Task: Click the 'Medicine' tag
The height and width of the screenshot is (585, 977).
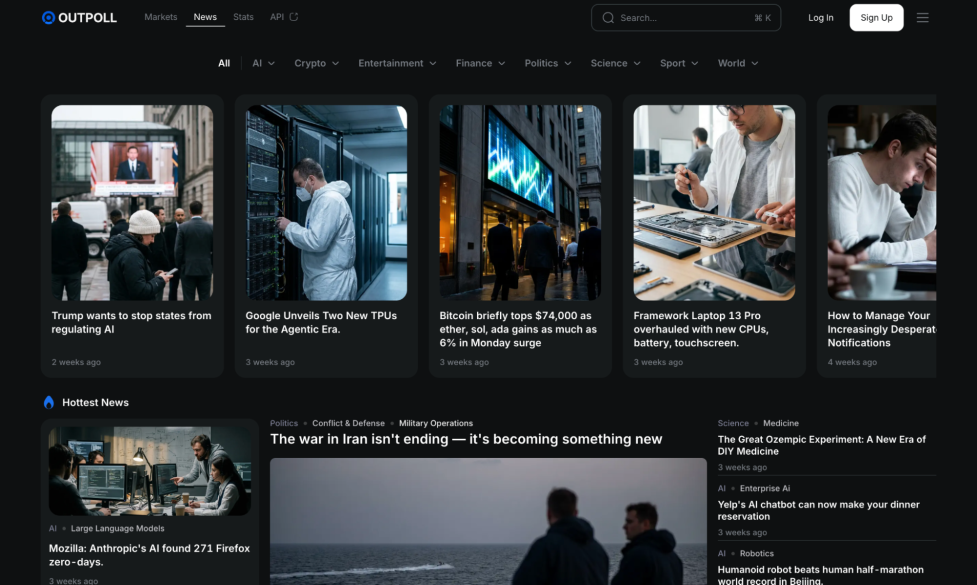Action: point(781,423)
